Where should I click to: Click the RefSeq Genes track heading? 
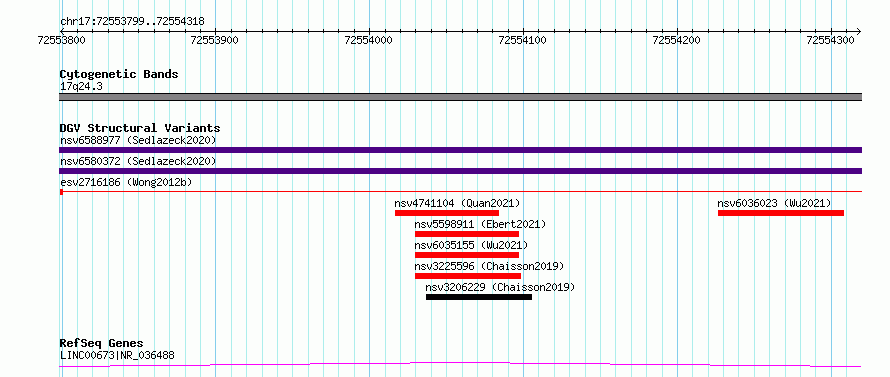click(101, 344)
